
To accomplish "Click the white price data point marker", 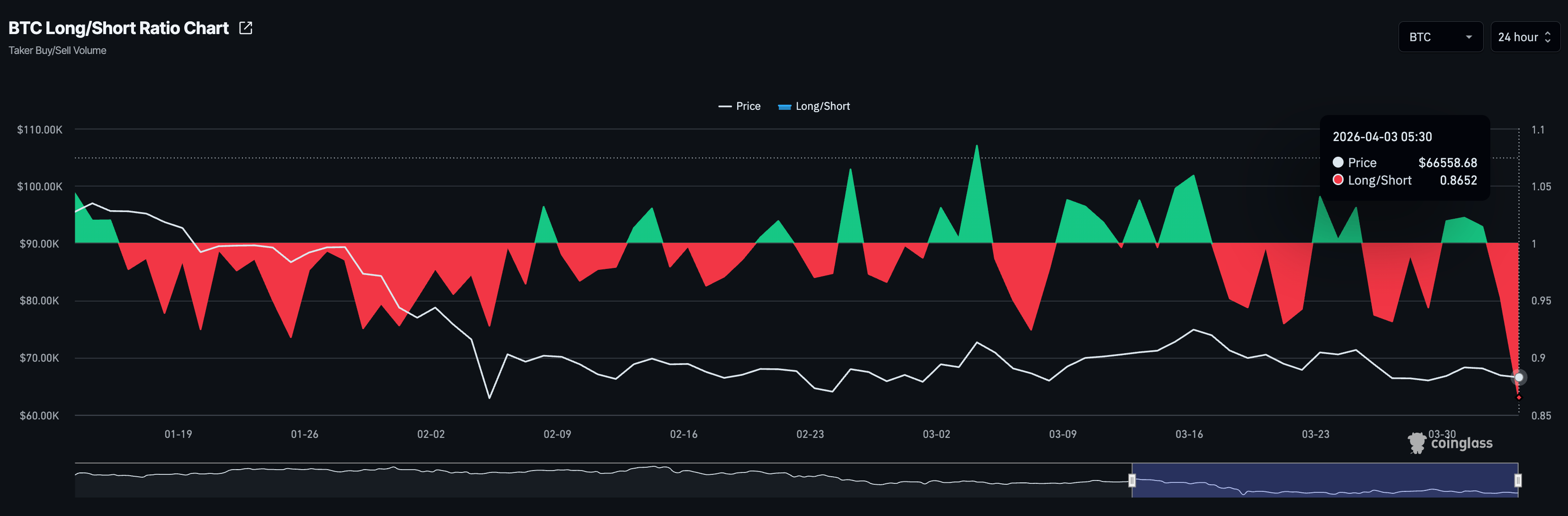I will (1518, 377).
